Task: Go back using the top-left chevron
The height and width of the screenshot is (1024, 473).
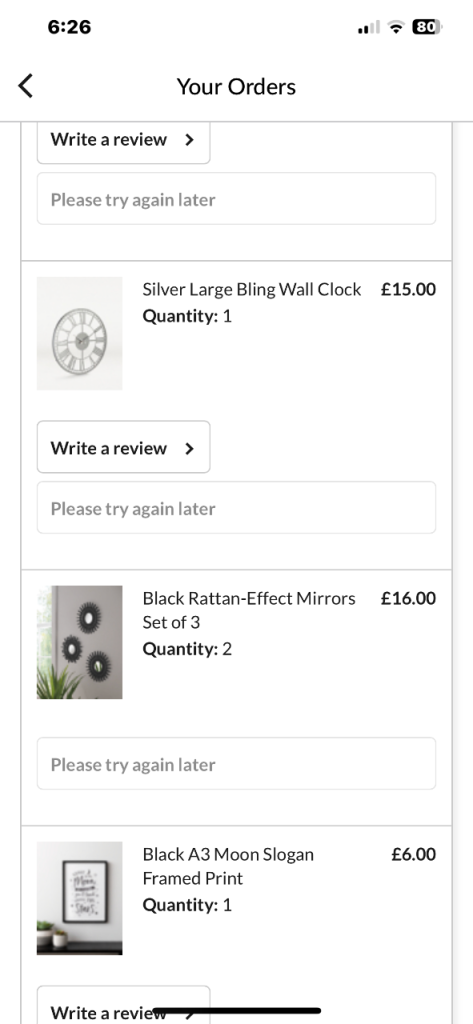Action: 25,86
